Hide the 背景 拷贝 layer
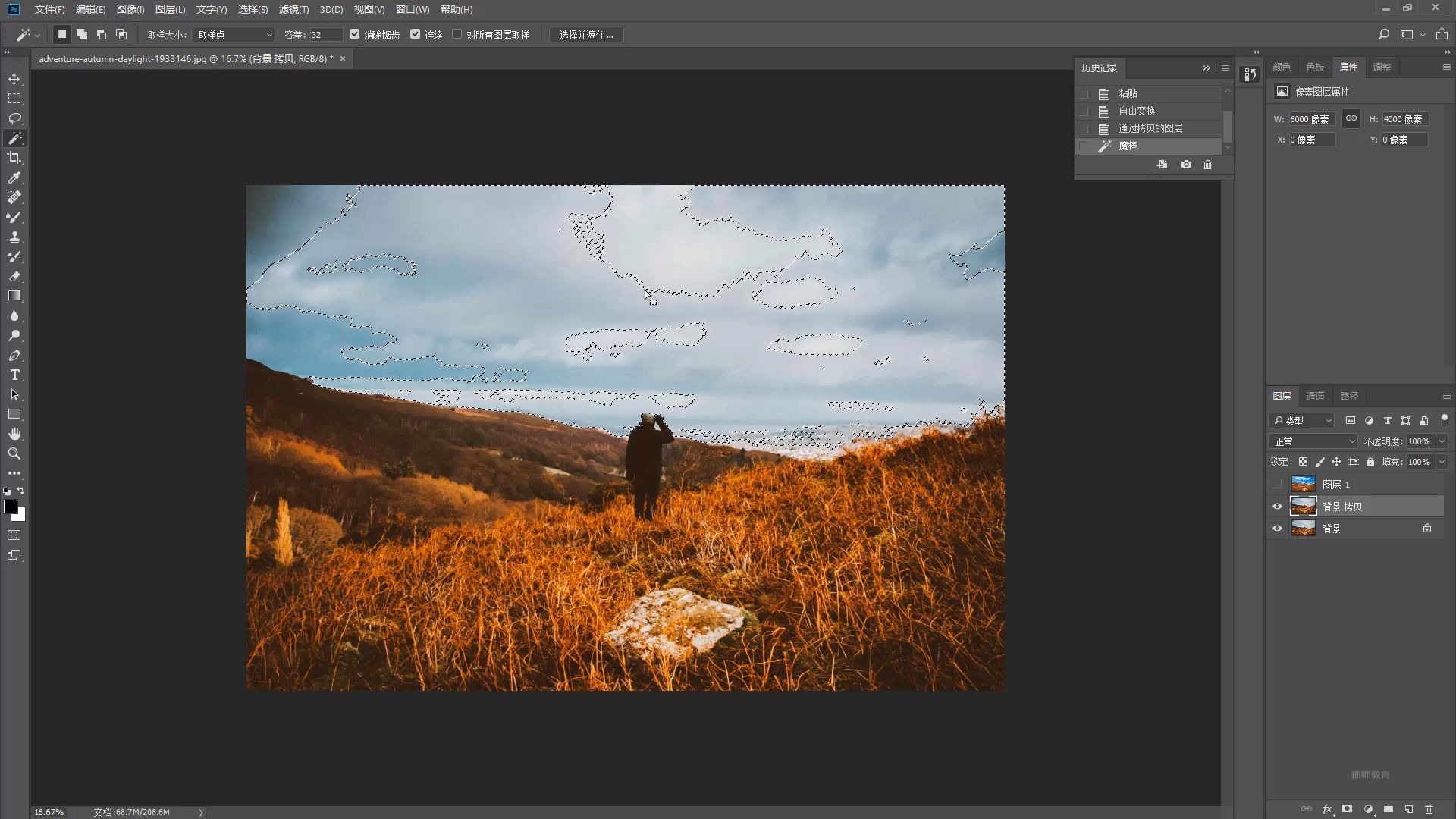 point(1277,507)
